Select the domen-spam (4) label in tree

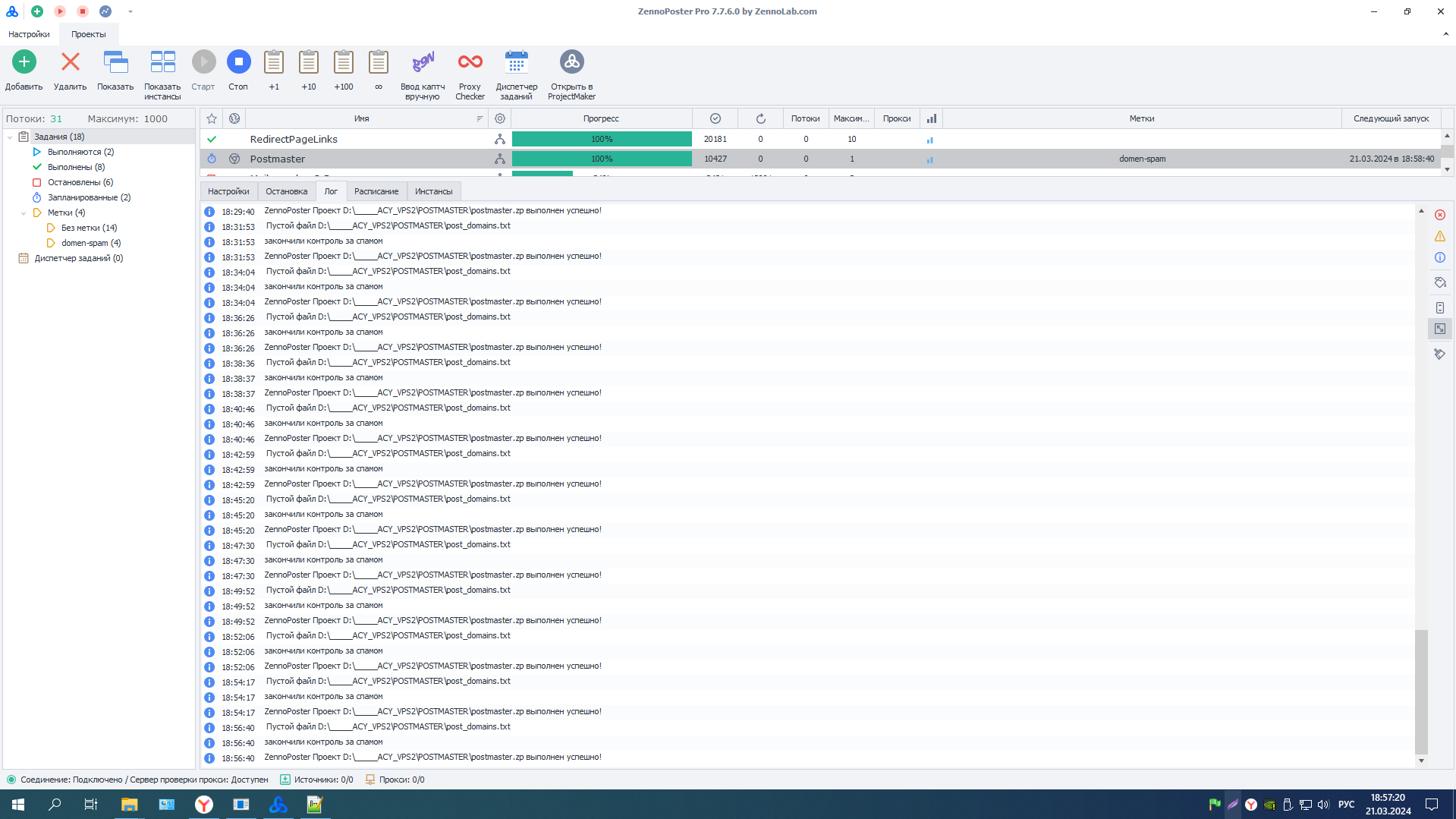click(x=91, y=243)
